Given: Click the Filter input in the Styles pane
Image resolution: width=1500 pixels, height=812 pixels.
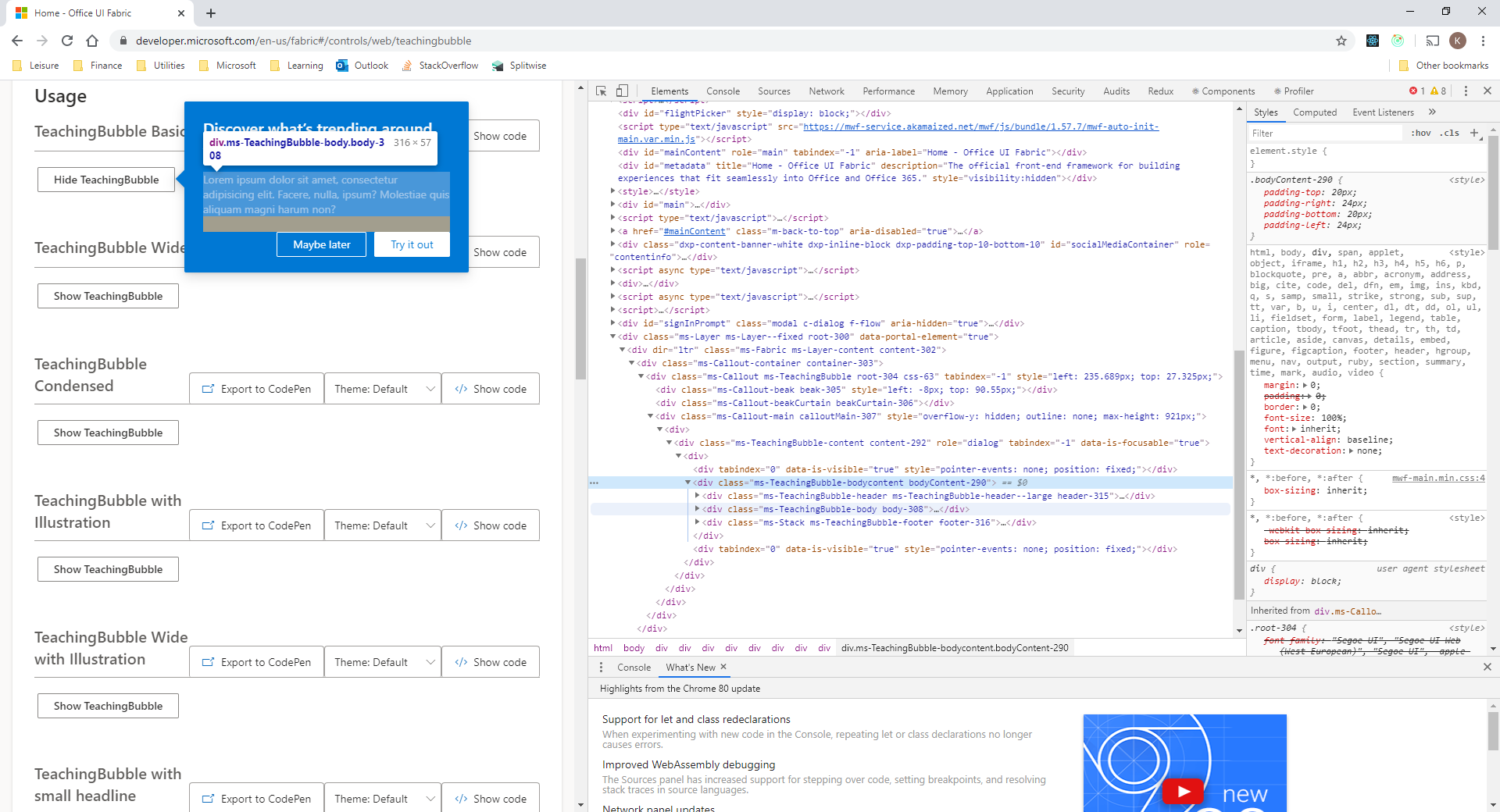Looking at the screenshot, I should click(1324, 133).
